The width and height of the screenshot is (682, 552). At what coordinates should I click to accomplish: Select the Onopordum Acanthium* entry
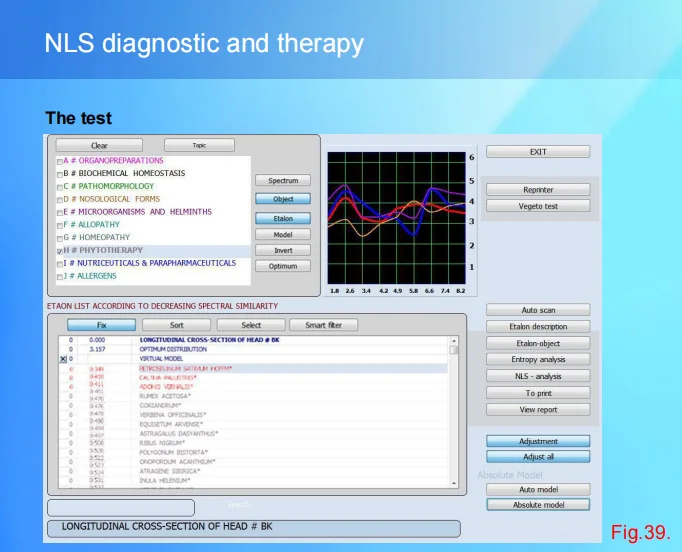coord(253,462)
